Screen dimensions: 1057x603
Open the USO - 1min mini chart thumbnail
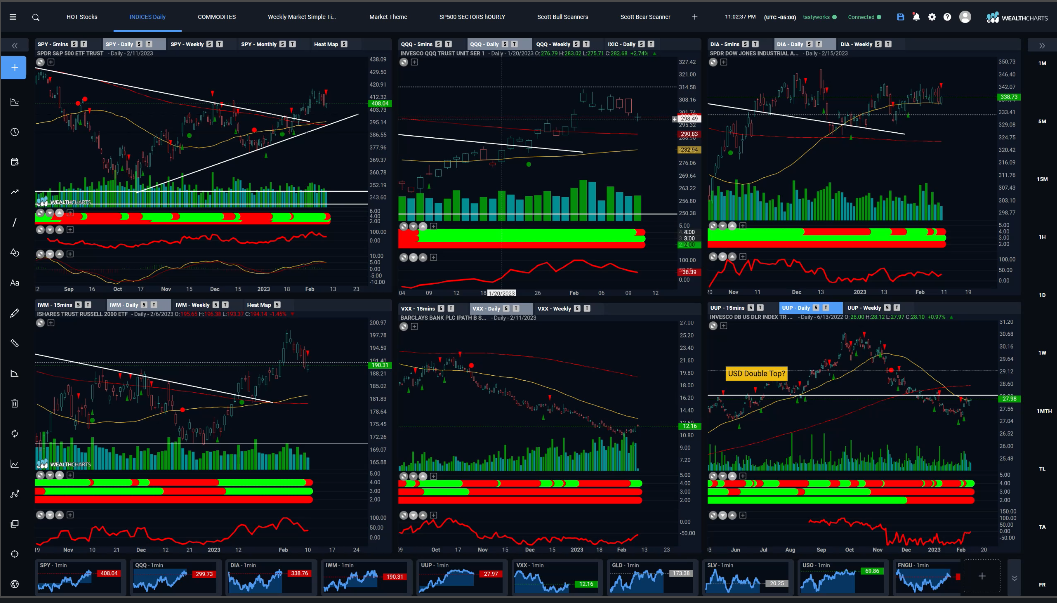(x=842, y=577)
